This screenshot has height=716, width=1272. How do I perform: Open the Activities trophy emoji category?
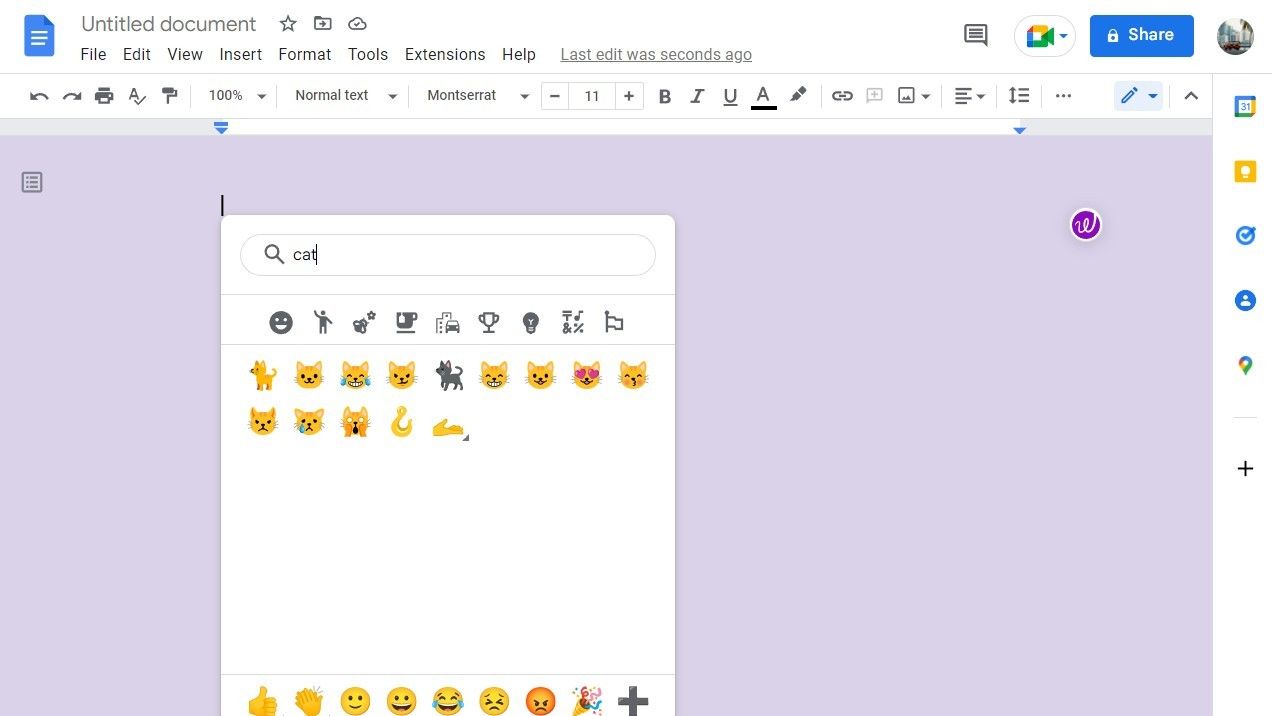(488, 322)
